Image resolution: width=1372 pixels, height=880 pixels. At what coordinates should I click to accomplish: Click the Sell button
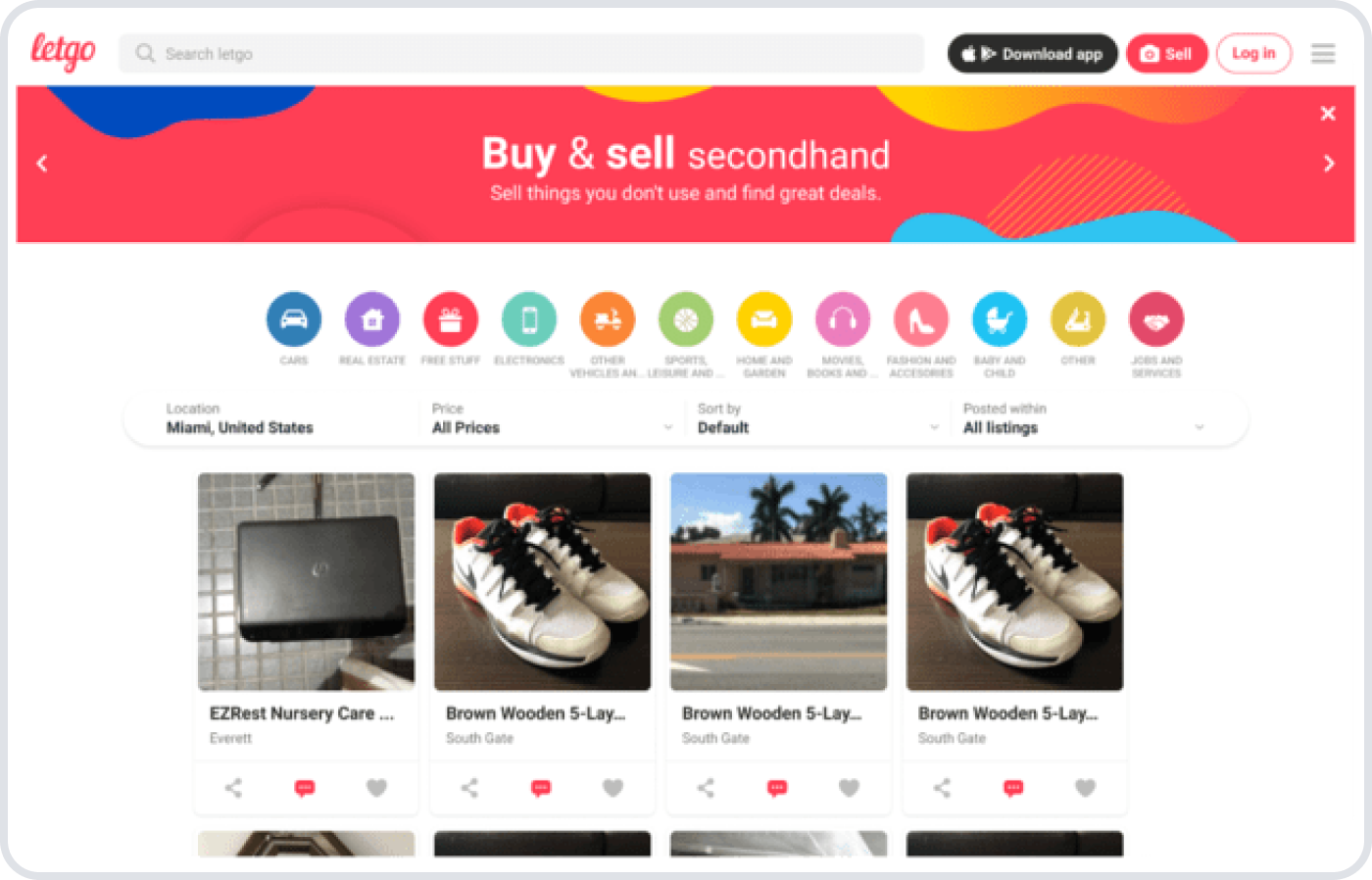(x=1166, y=54)
